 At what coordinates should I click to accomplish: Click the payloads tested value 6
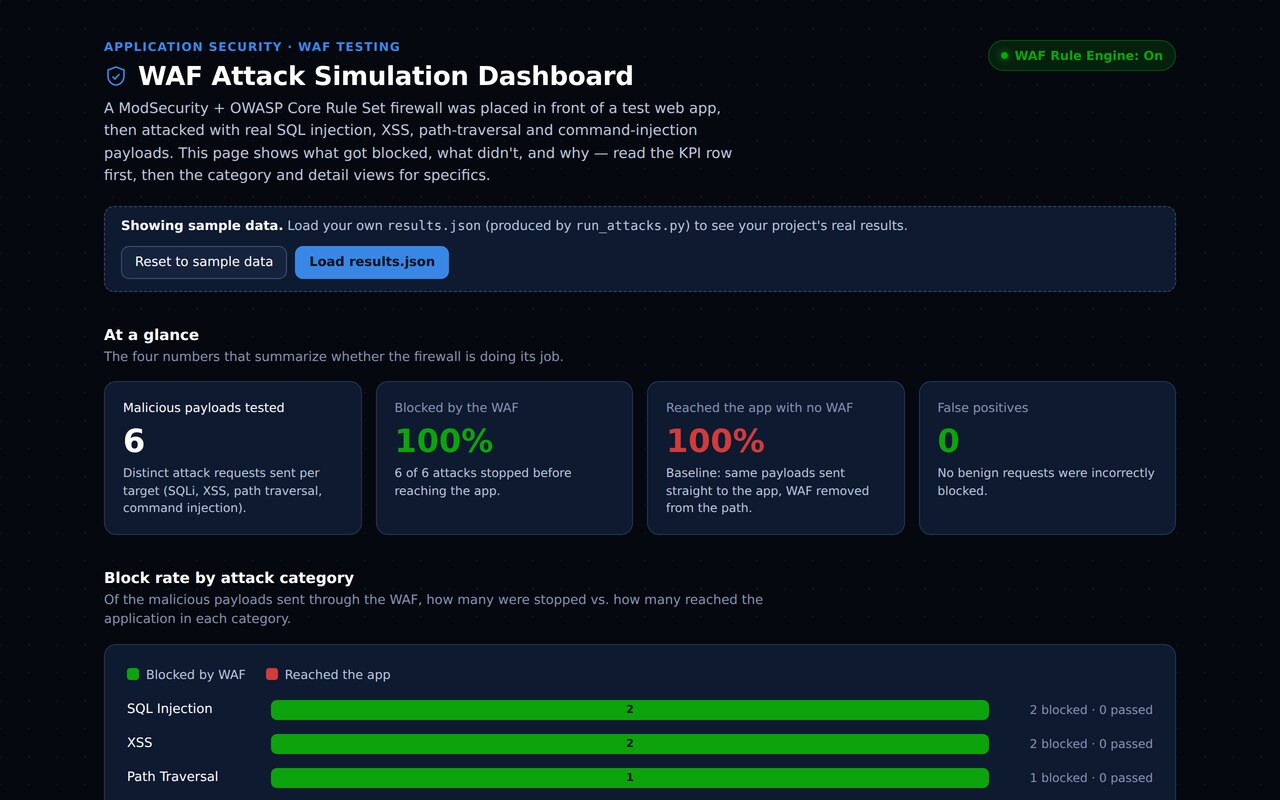[134, 441]
